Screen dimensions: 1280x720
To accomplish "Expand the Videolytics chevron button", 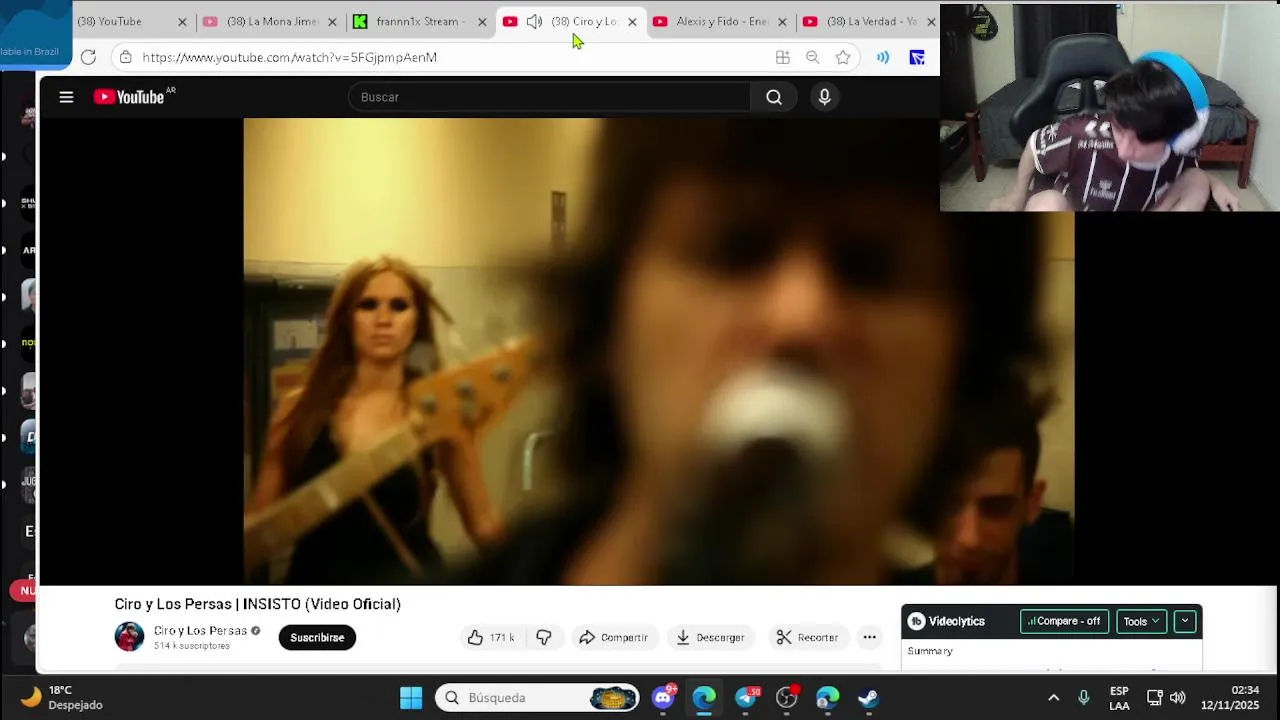I will 1185,621.
